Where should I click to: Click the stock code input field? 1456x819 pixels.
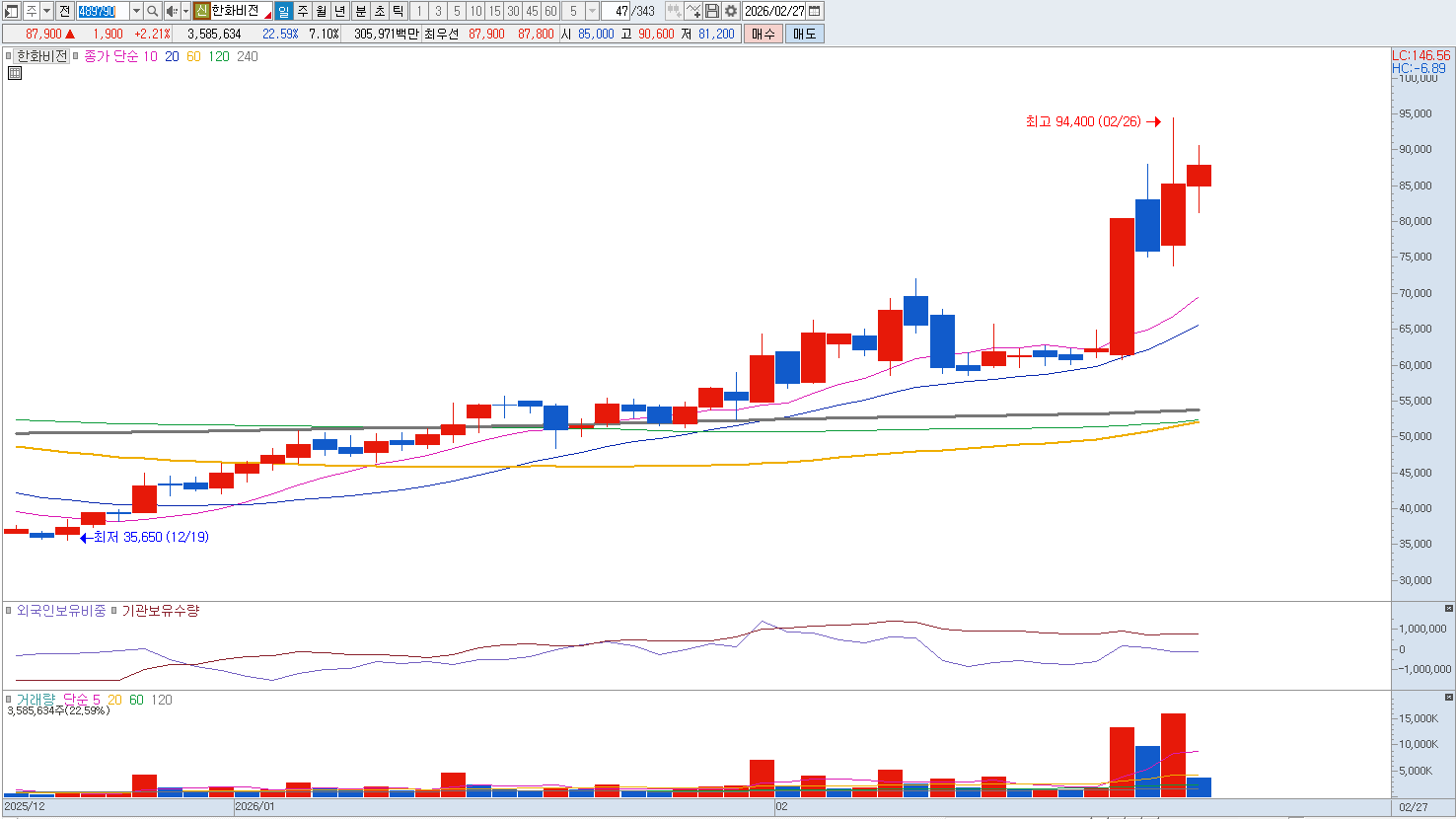coord(102,11)
